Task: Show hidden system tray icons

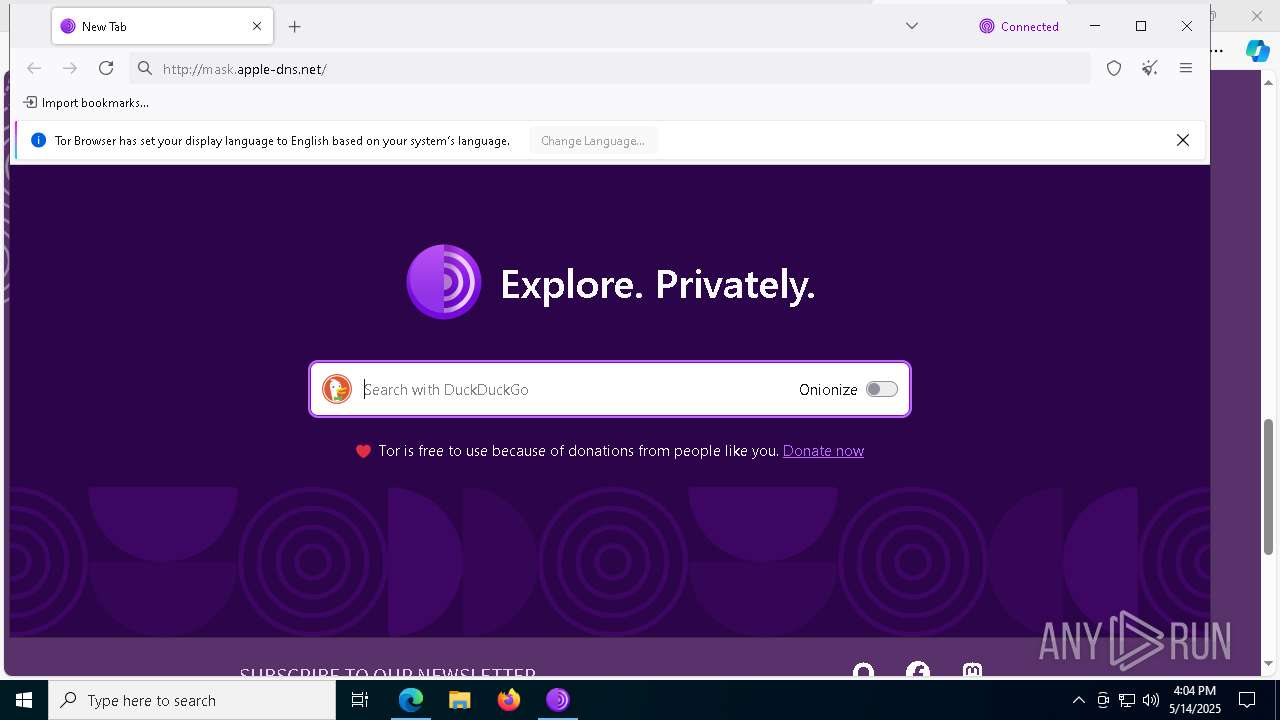Action: pos(1078,700)
